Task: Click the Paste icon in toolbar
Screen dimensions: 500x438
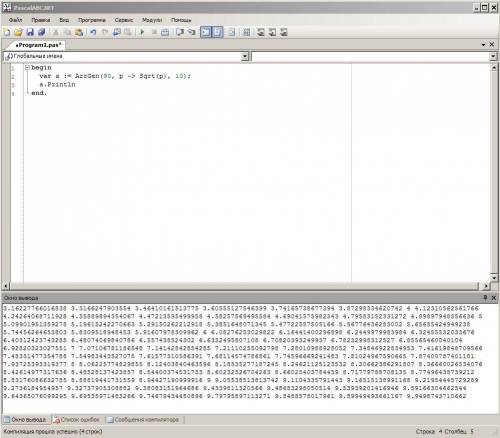Action: (79, 32)
